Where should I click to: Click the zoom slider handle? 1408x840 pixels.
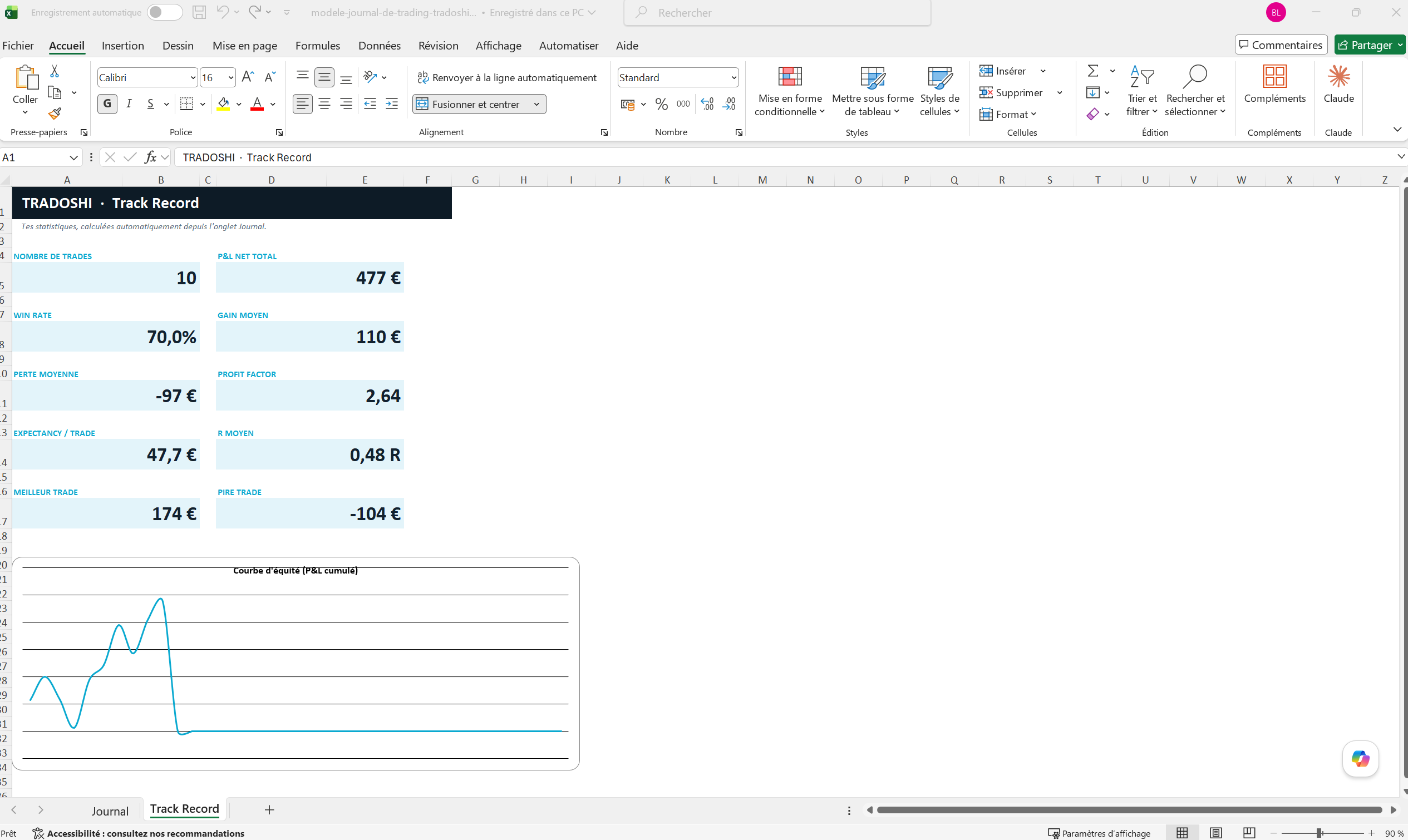click(1319, 833)
